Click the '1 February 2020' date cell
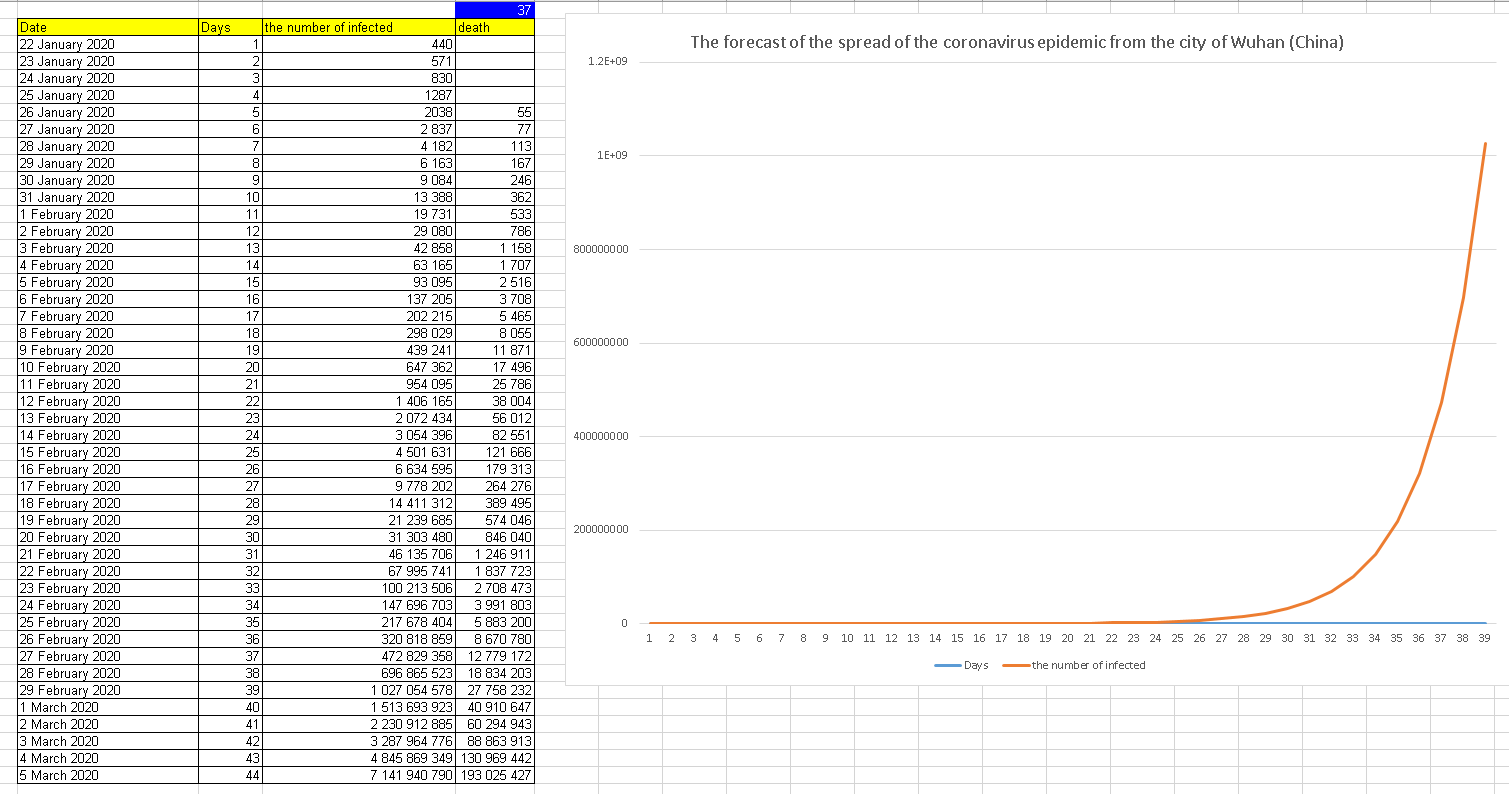Screen dimensions: 1509x794 click(x=108, y=215)
